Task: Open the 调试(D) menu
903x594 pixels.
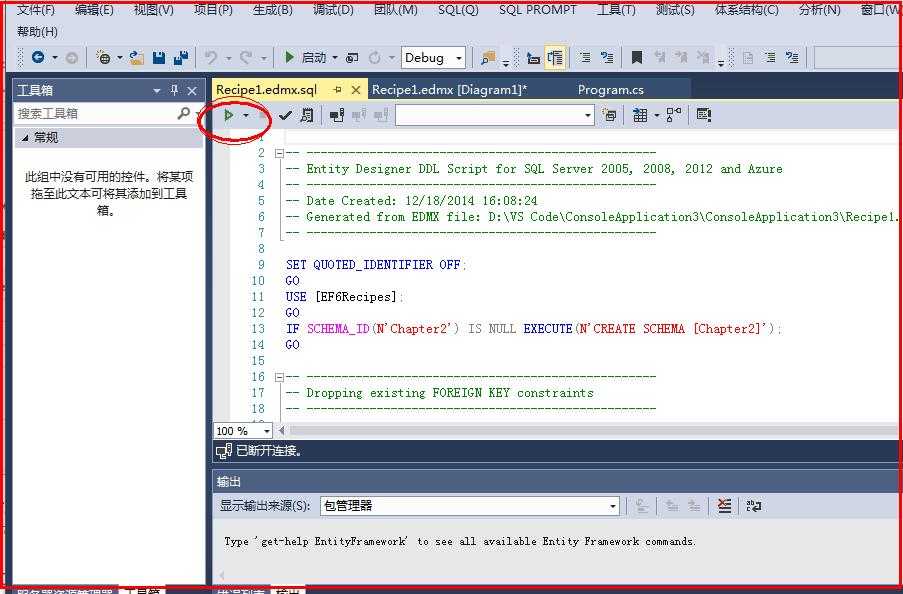Action: 333,10
